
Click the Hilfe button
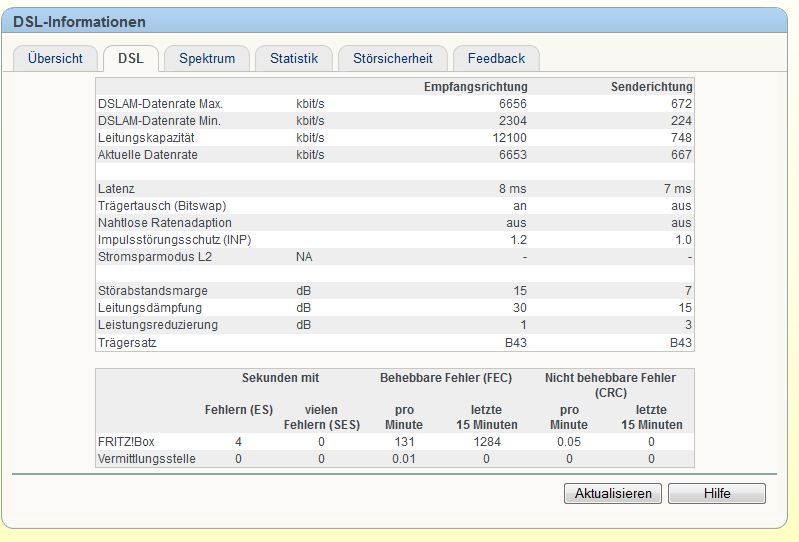[717, 493]
